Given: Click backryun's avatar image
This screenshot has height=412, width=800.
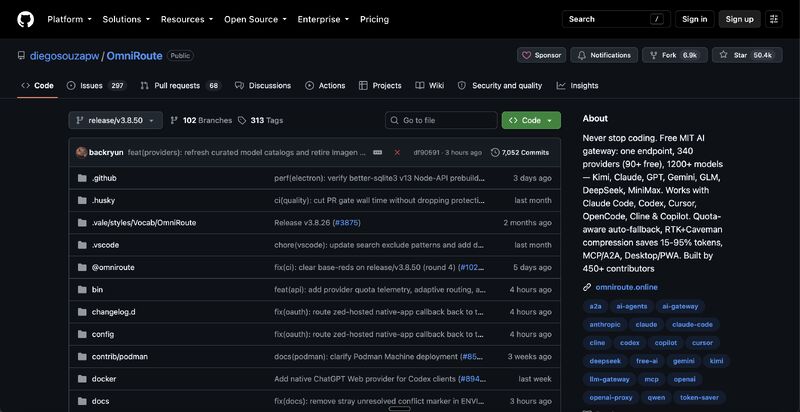Looking at the screenshot, I should [x=81, y=152].
